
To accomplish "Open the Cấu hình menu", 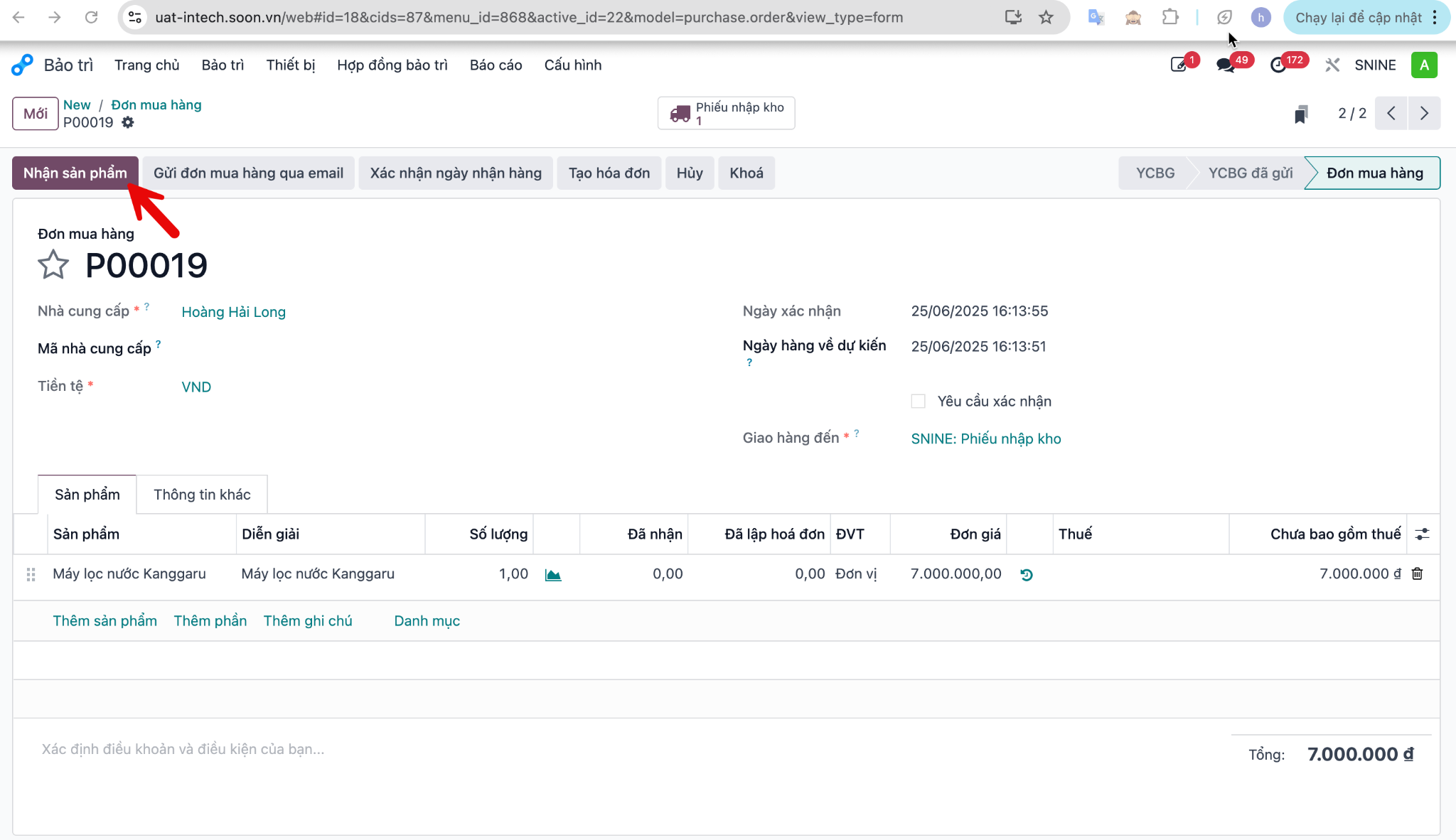I will pyautogui.click(x=573, y=65).
